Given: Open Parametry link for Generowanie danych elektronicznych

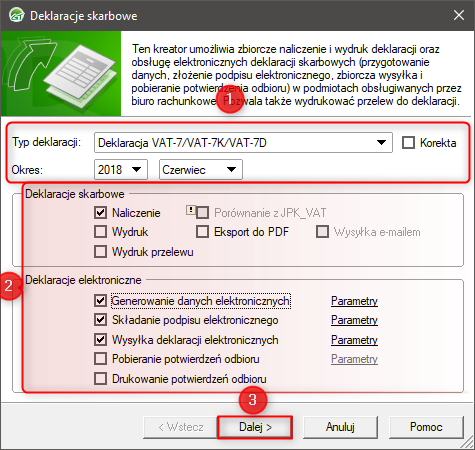Looking at the screenshot, I should pyautogui.click(x=354, y=301).
